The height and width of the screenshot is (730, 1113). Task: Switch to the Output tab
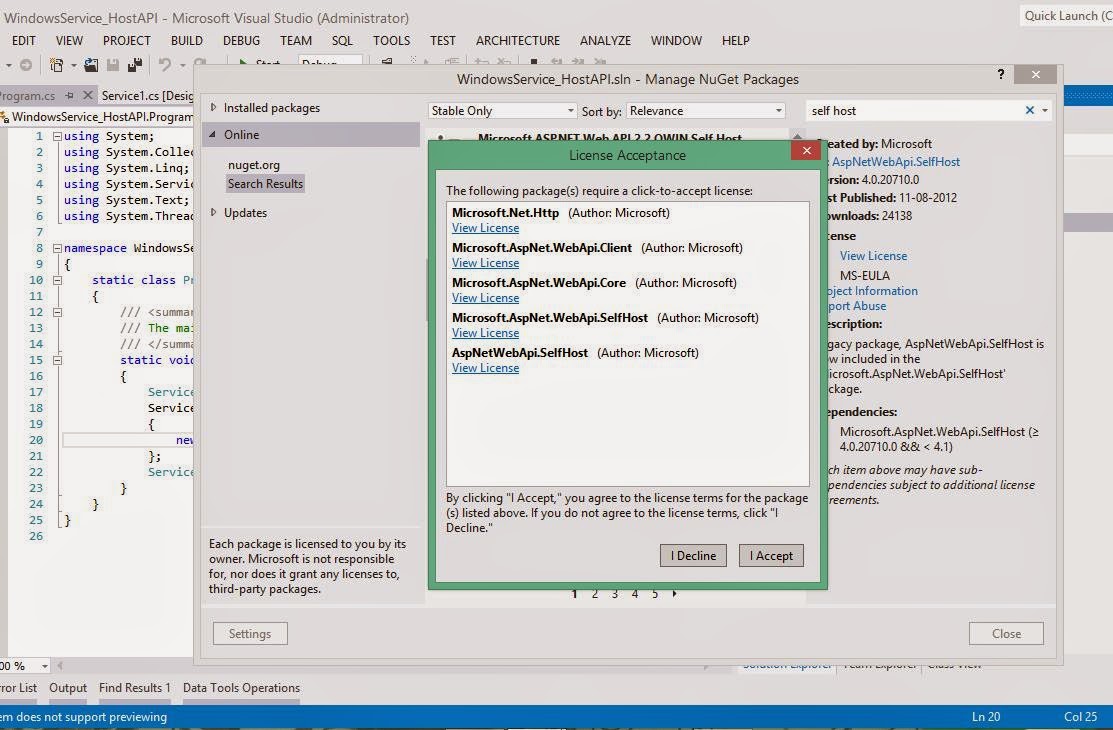(x=67, y=687)
